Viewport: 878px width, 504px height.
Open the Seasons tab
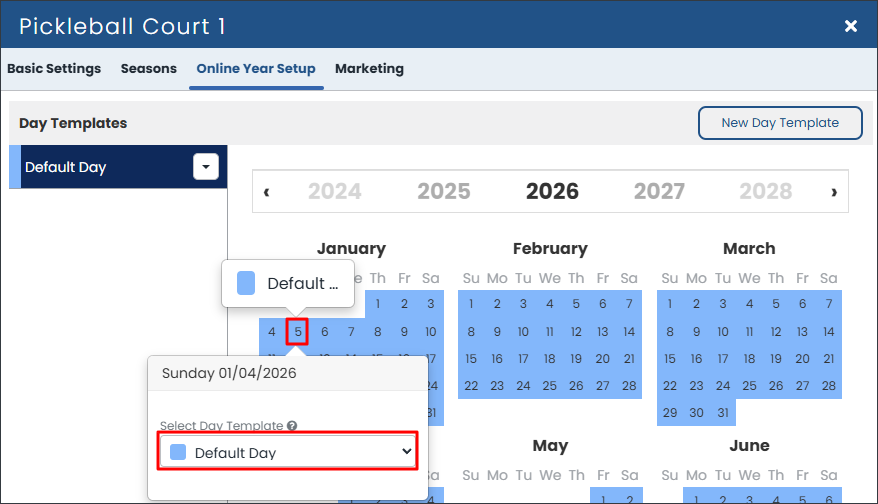point(148,68)
